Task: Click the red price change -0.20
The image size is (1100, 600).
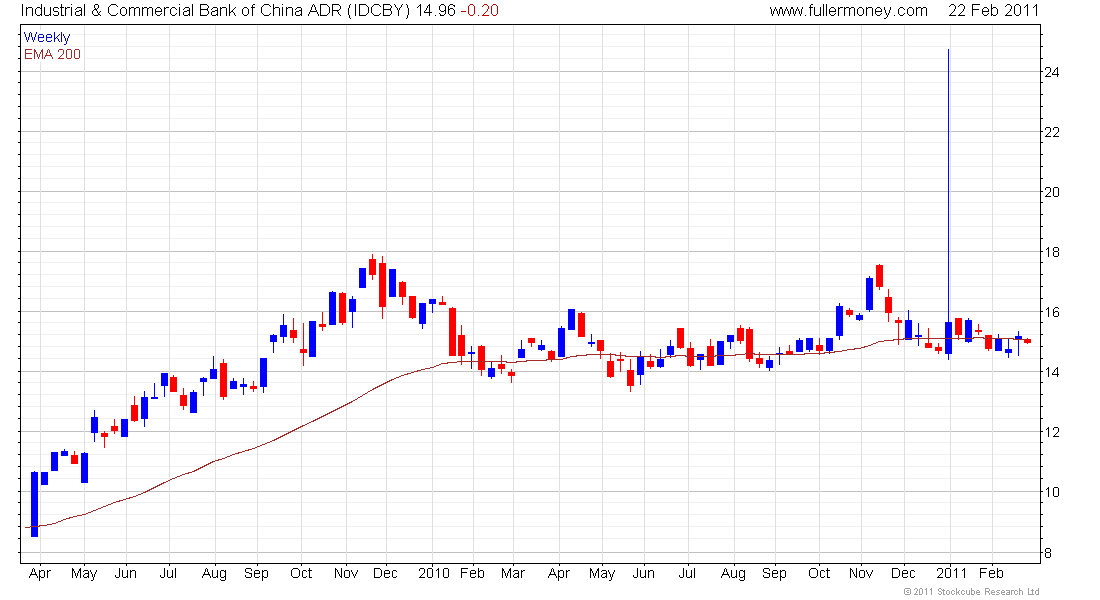Action: (x=480, y=11)
